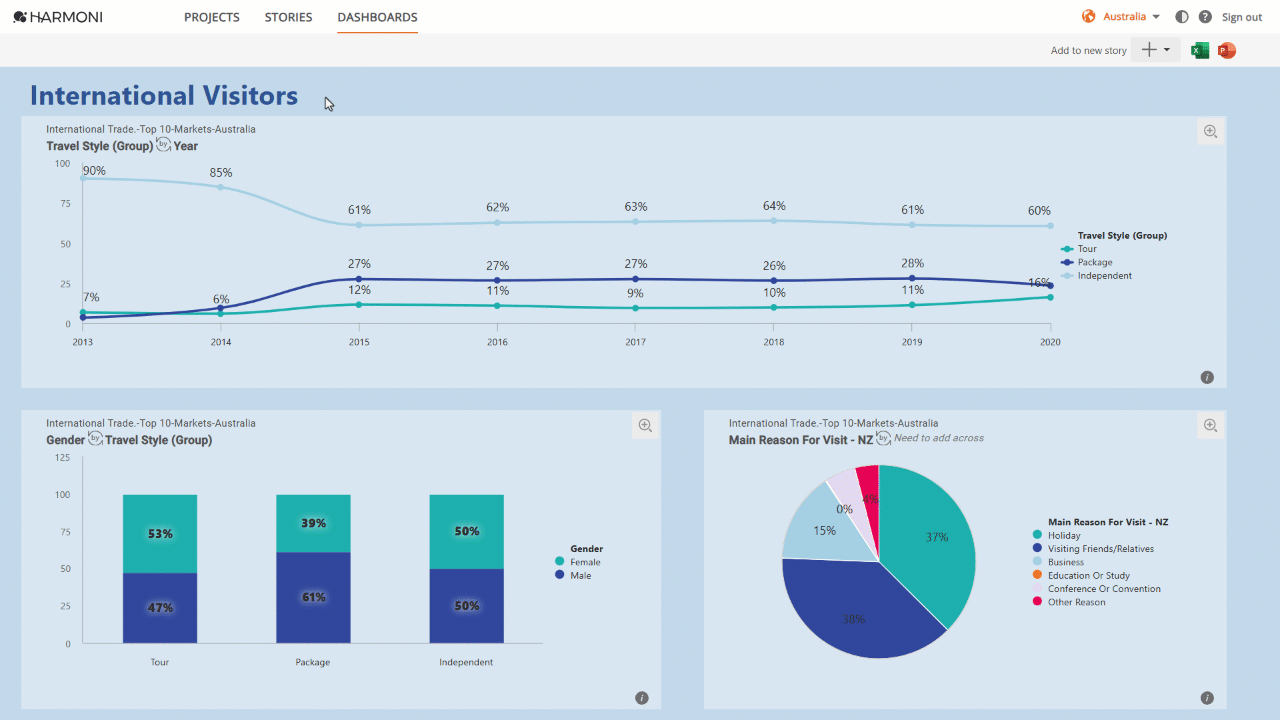This screenshot has width=1280, height=720.
Task: Open the Add to new story plus dropdown
Action: pos(1155,50)
